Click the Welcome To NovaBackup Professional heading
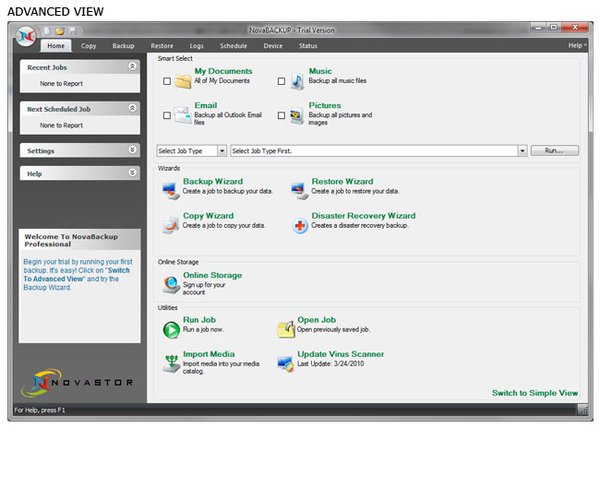The width and height of the screenshot is (600, 488). [71, 240]
